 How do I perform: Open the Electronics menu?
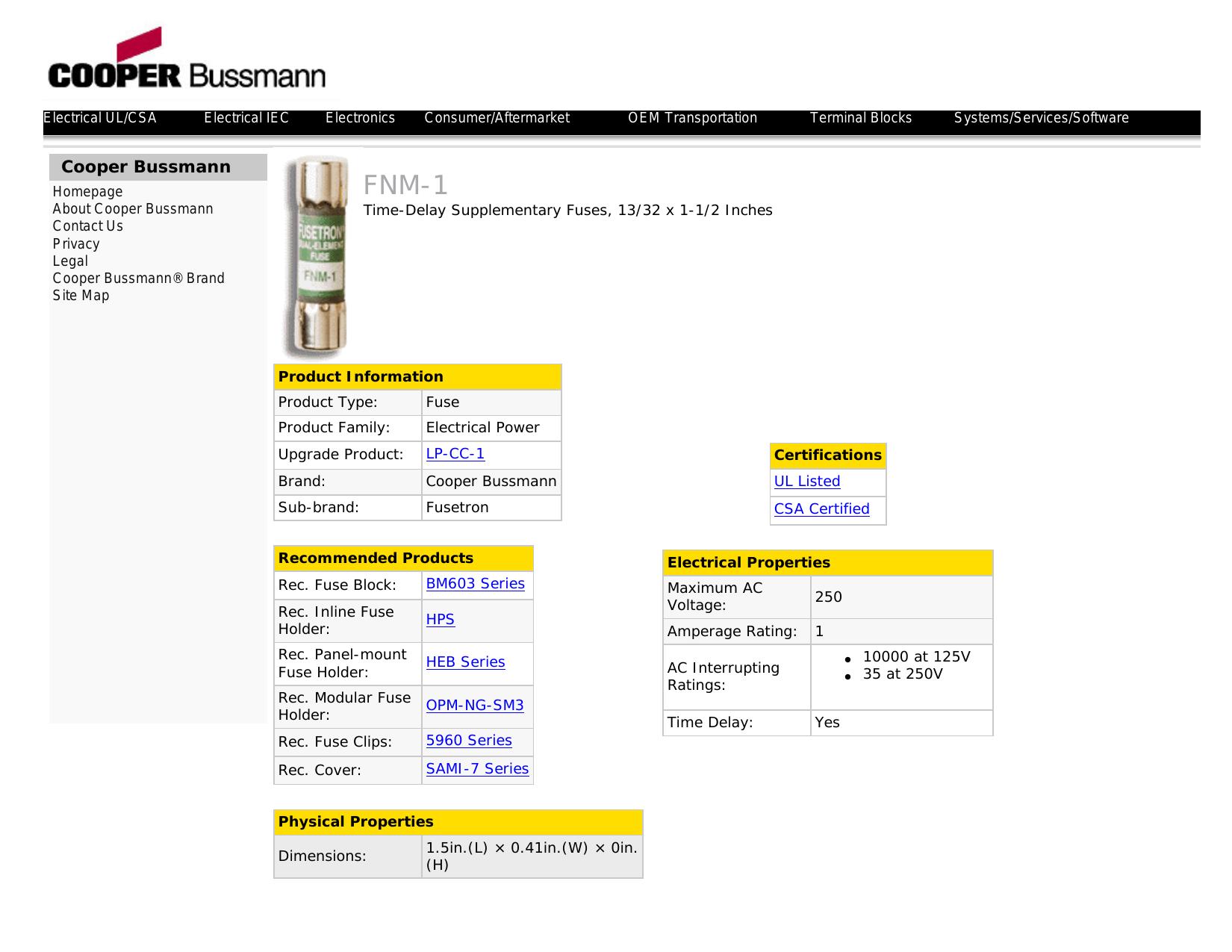point(360,118)
